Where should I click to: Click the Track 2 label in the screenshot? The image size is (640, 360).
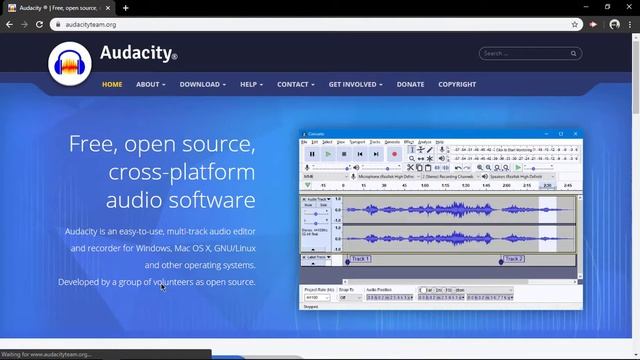(x=513, y=259)
